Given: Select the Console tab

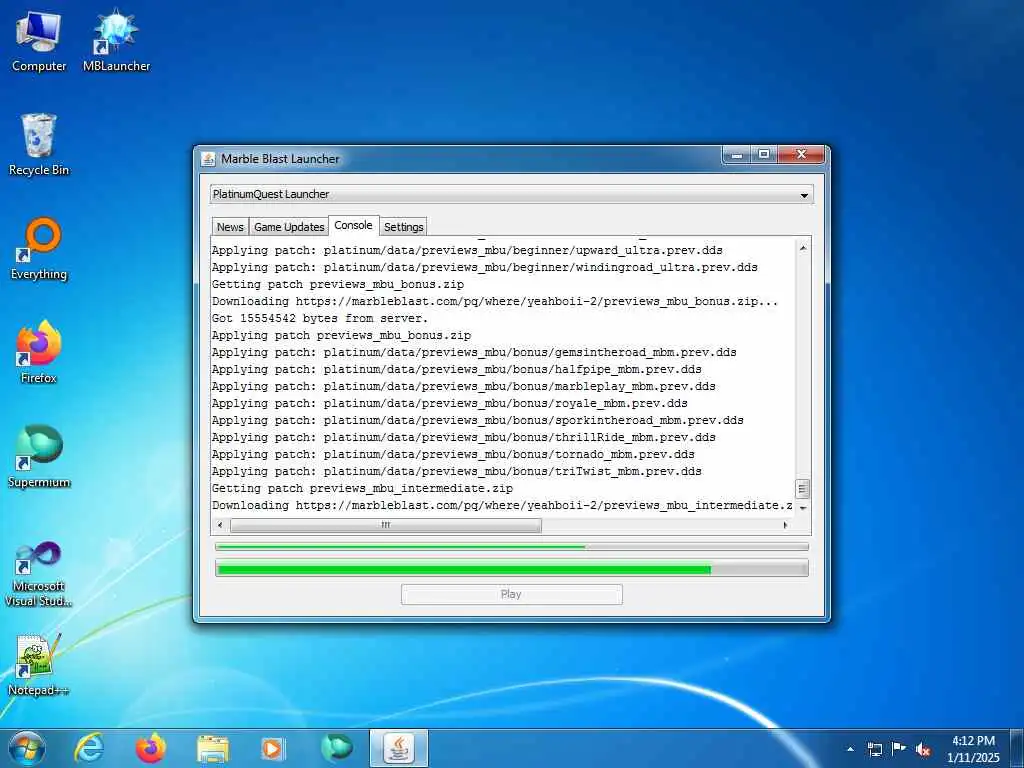Looking at the screenshot, I should [353, 225].
